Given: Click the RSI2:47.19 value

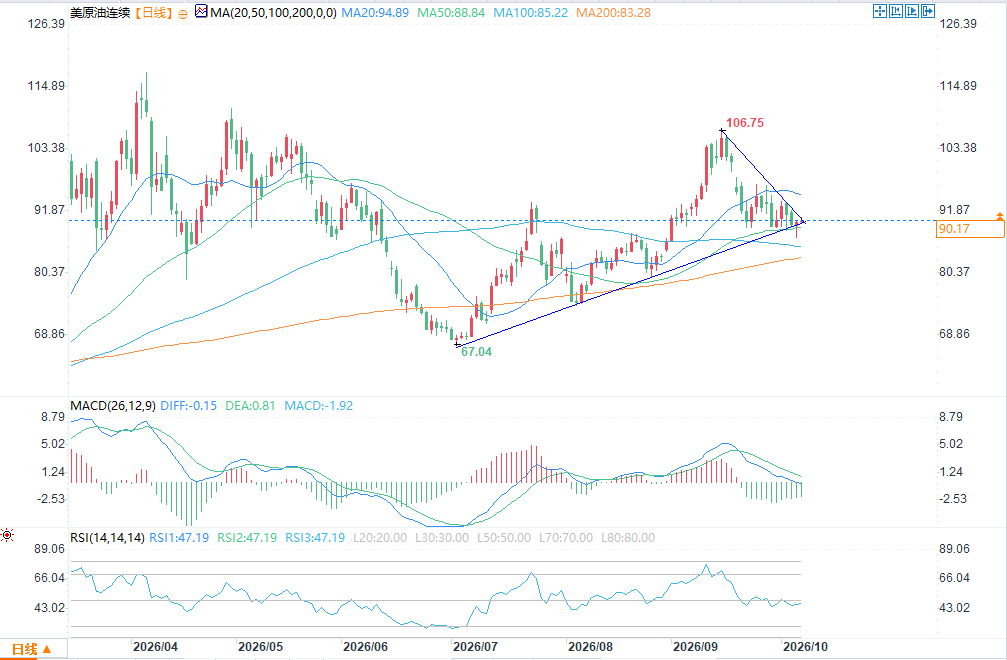Looking at the screenshot, I should [x=247, y=538].
